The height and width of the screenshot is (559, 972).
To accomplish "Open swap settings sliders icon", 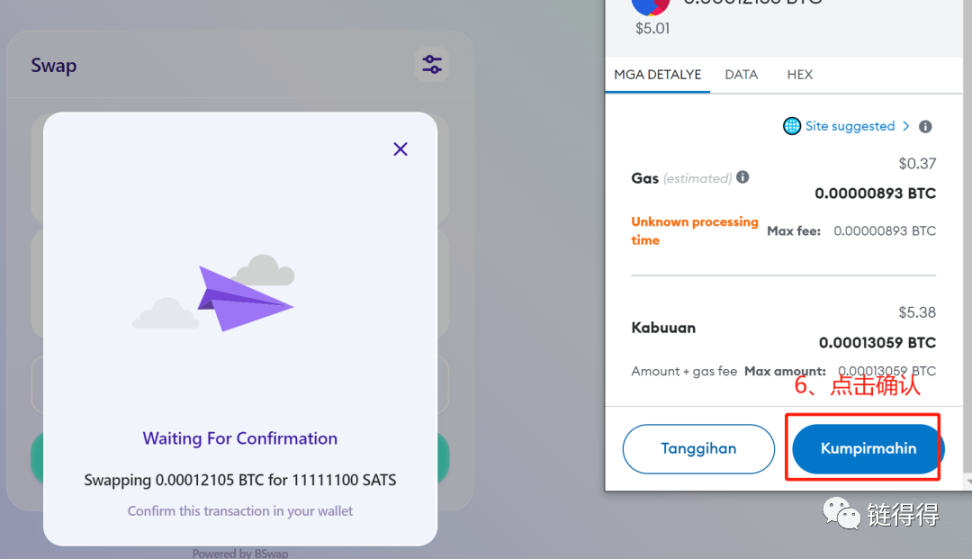I will [432, 64].
